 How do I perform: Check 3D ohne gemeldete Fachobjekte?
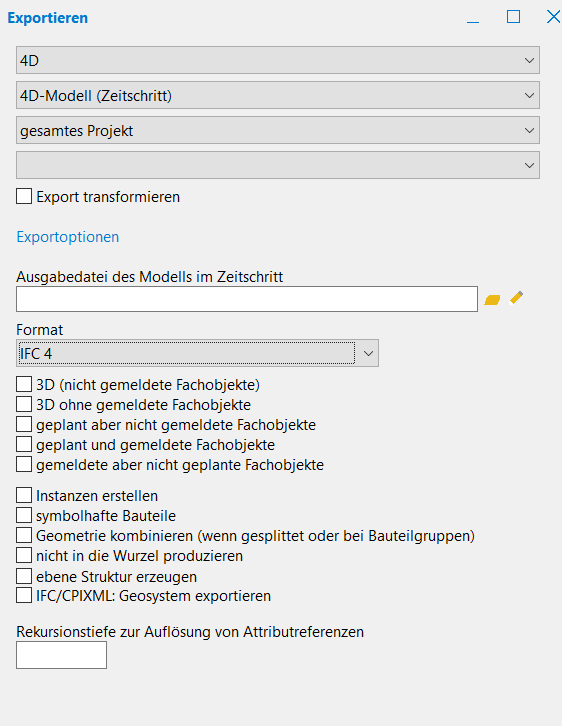(24, 404)
